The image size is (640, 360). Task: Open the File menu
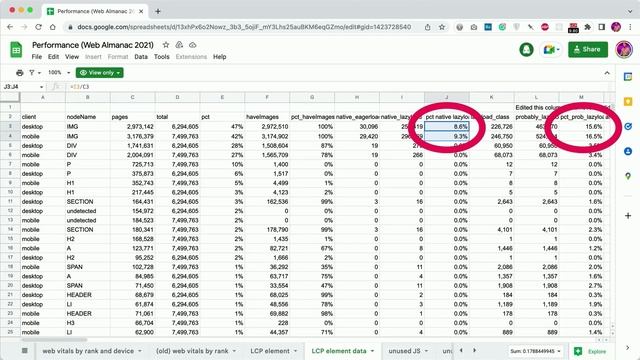37,57
